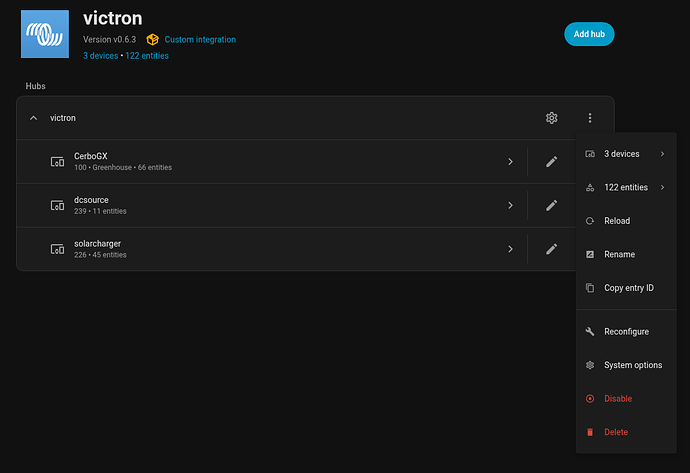Screen dimensions: 690x473
Task: Choose Disable from the menu
Action: pyautogui.click(x=626, y=399)
